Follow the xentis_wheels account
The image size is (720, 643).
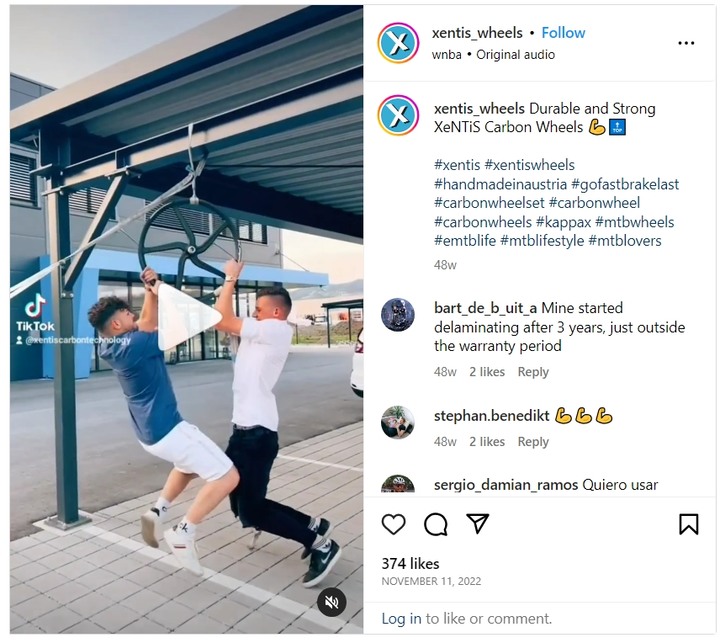point(563,33)
